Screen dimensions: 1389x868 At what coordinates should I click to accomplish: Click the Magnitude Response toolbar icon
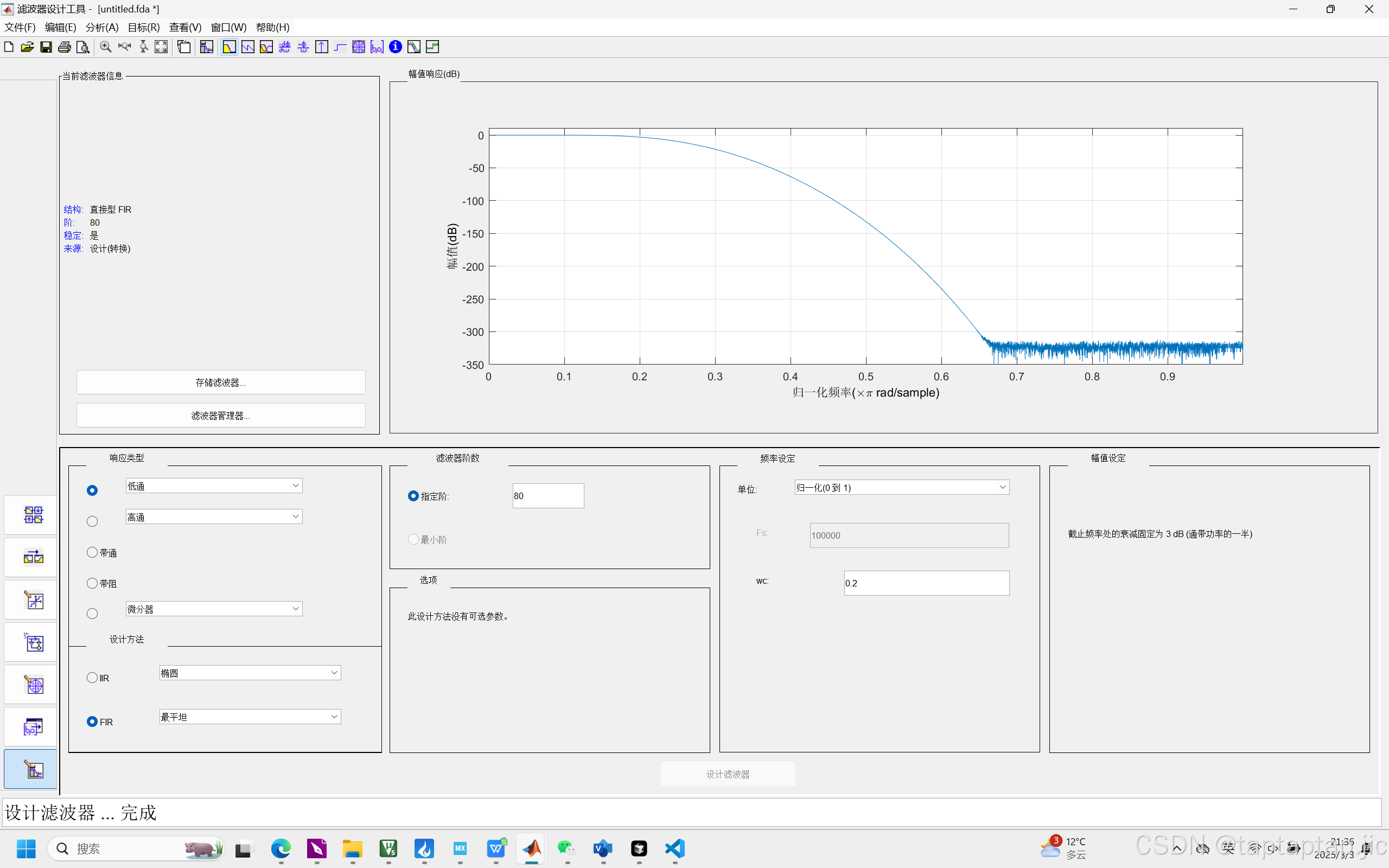pyautogui.click(x=228, y=47)
